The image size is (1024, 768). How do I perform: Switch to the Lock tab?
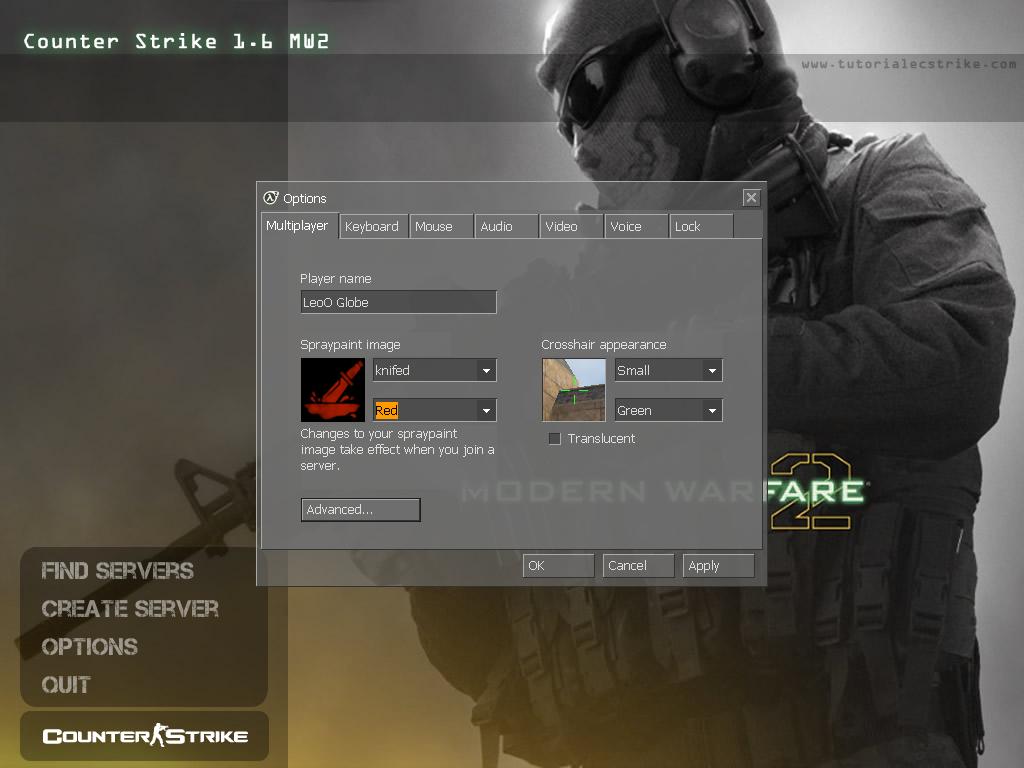point(701,227)
